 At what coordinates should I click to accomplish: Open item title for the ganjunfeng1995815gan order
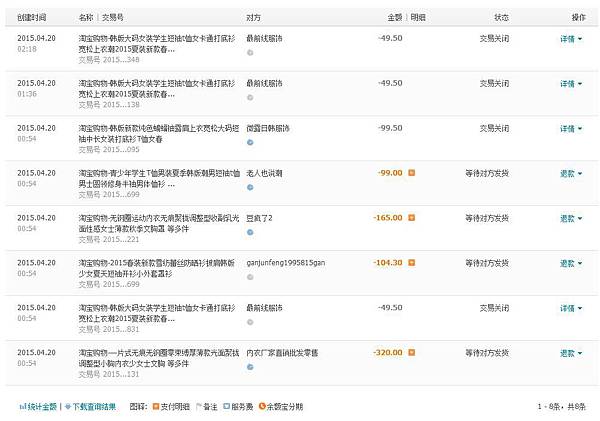coord(157,268)
